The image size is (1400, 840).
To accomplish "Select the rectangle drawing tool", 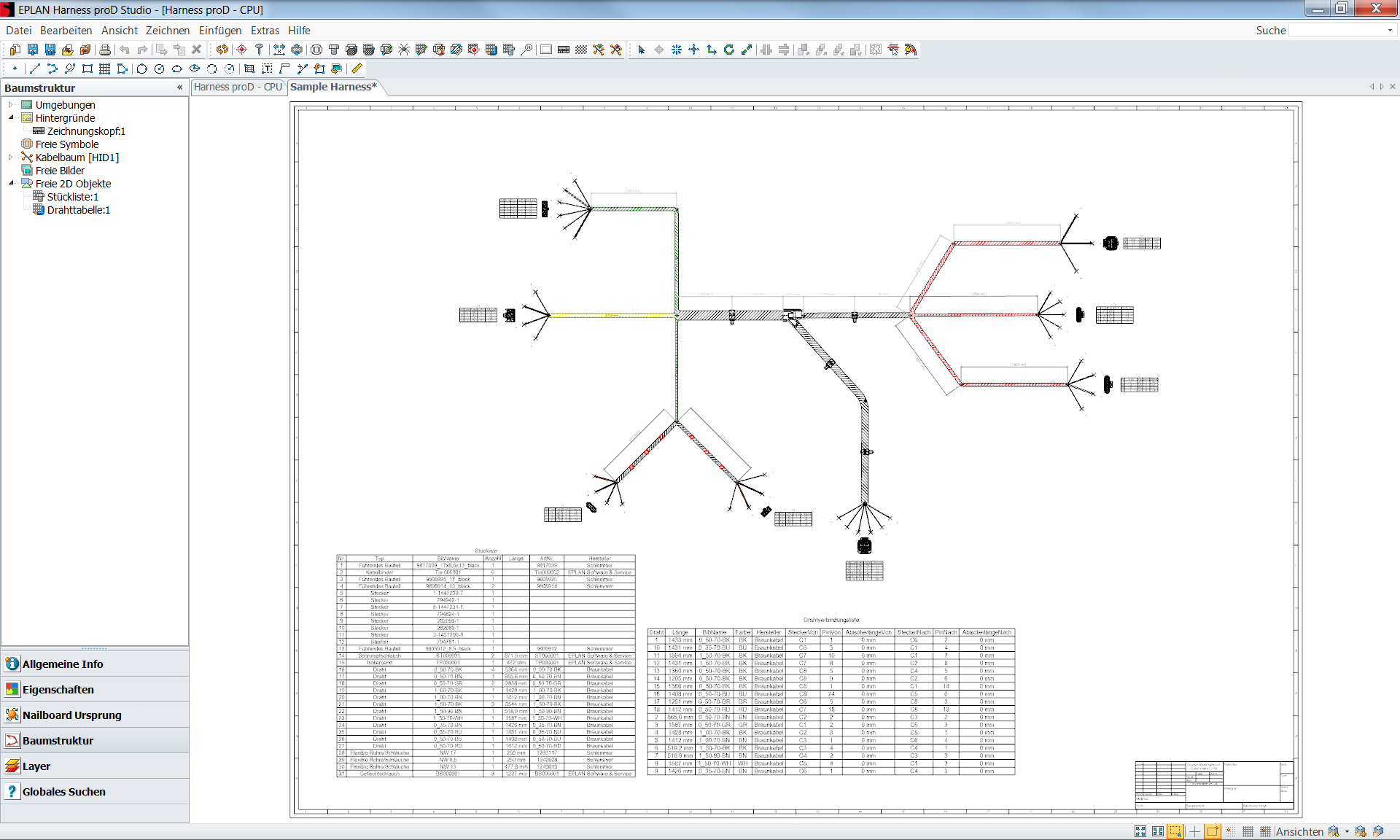I will 87,69.
